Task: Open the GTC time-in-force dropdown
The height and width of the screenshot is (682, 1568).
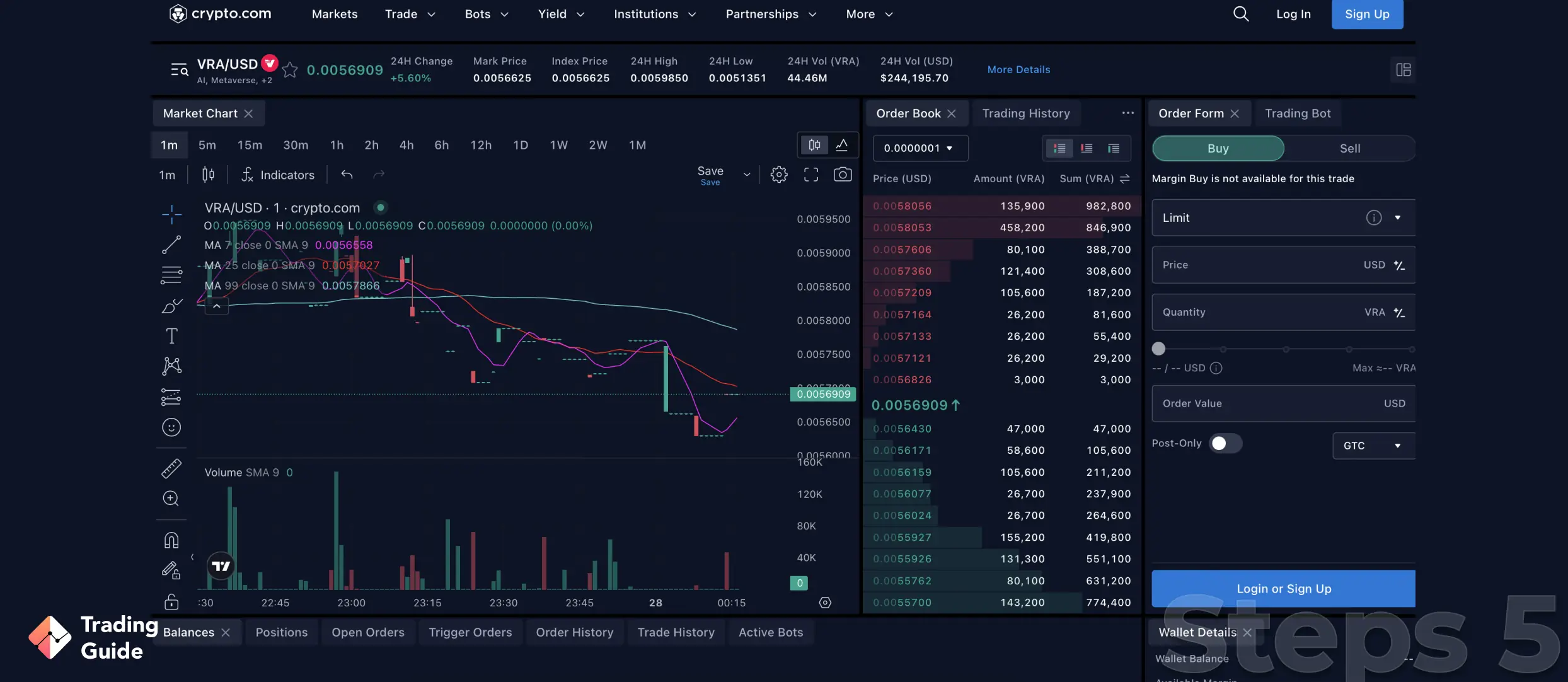Action: pos(1373,446)
